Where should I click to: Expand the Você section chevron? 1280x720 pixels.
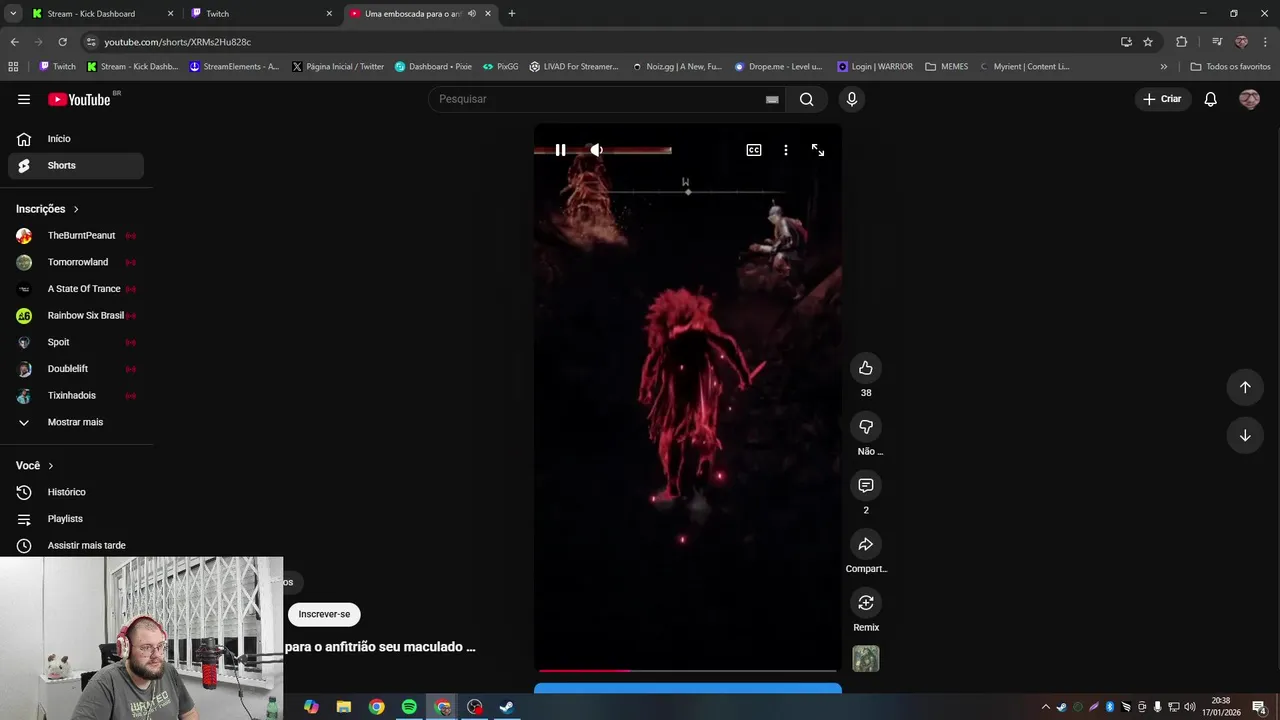tap(51, 466)
